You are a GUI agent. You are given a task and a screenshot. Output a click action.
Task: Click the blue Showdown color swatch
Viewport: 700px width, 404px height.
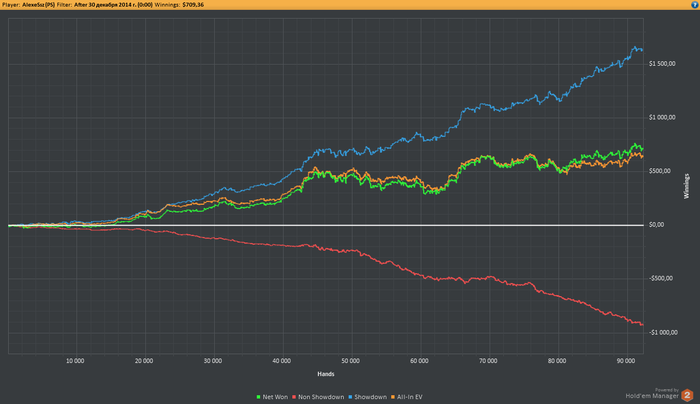[x=350, y=397]
